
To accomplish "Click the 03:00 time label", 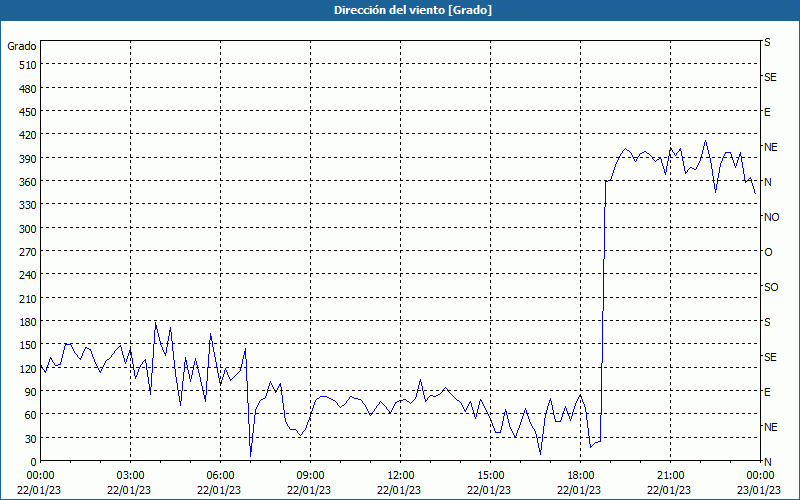I will (x=131, y=476).
